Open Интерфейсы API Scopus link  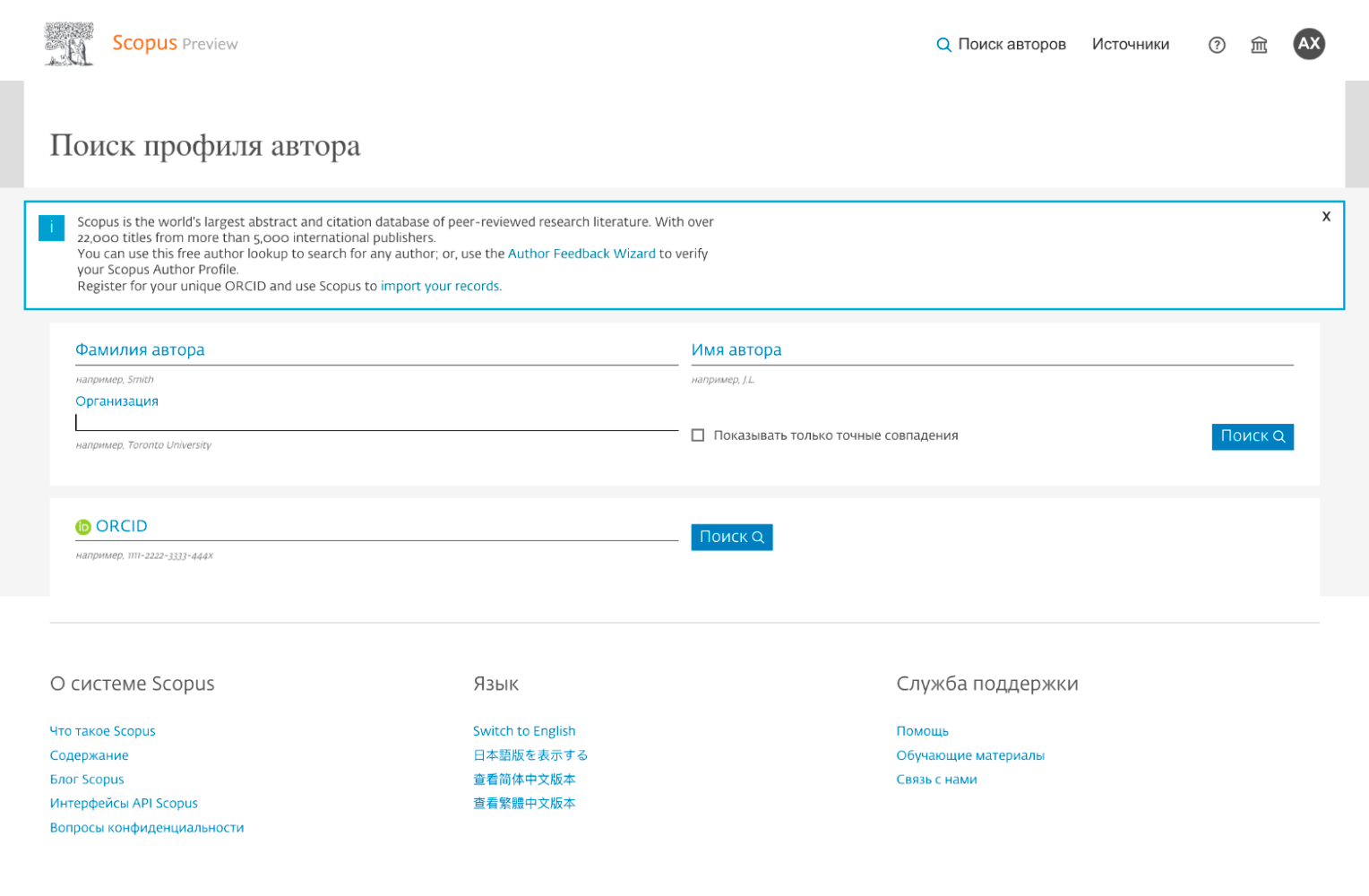click(124, 803)
